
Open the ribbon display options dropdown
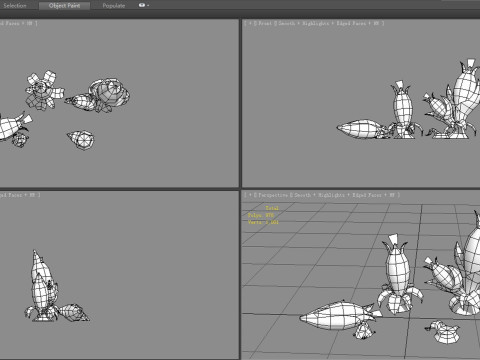(x=144, y=5)
